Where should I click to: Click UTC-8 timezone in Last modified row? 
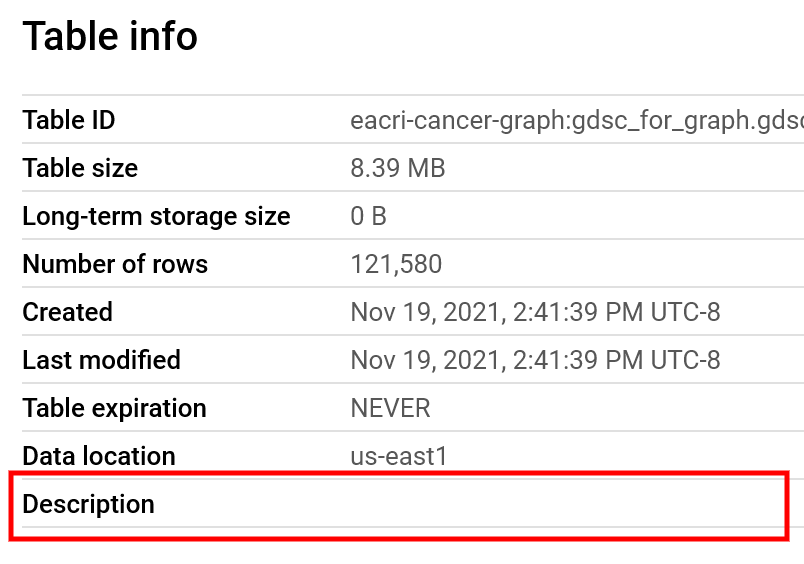click(685, 361)
